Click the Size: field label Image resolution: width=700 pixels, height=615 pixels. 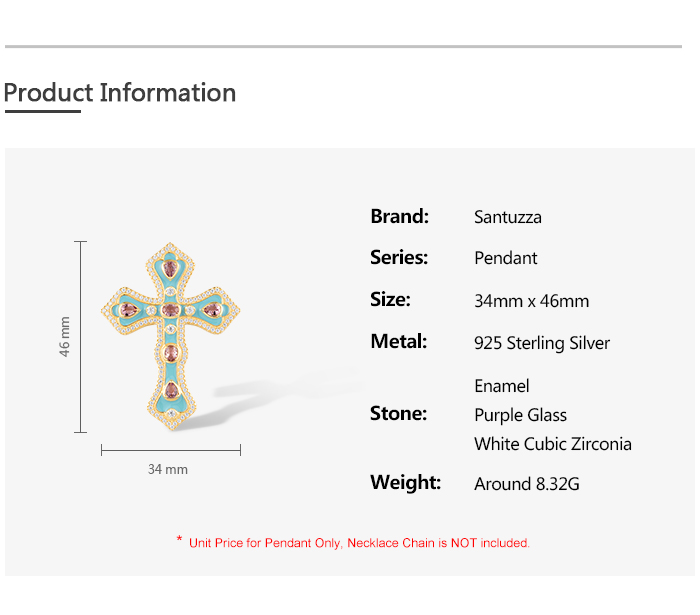click(390, 299)
